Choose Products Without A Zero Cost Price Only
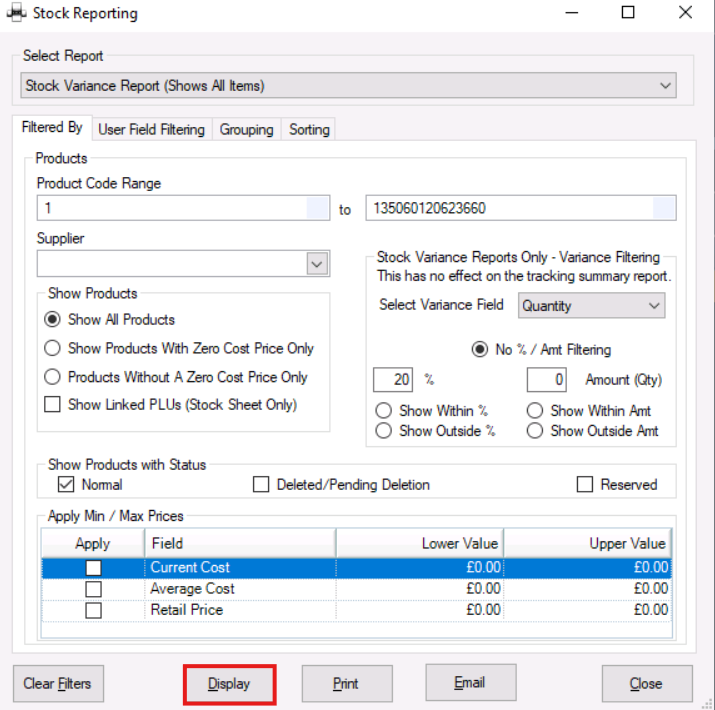Image resolution: width=715 pixels, height=710 pixels. (x=54, y=377)
